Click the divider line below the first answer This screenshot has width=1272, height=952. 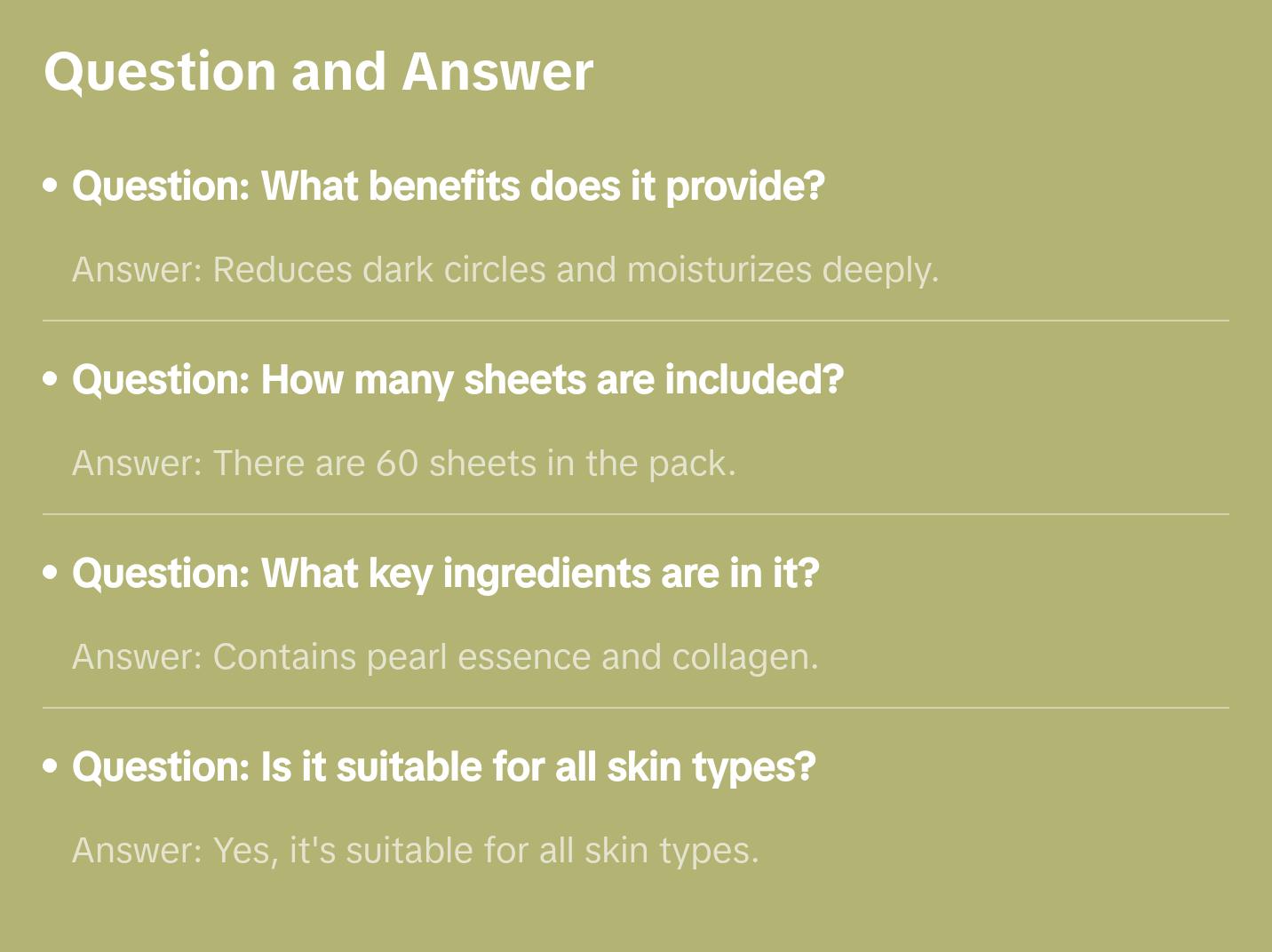coord(636,321)
